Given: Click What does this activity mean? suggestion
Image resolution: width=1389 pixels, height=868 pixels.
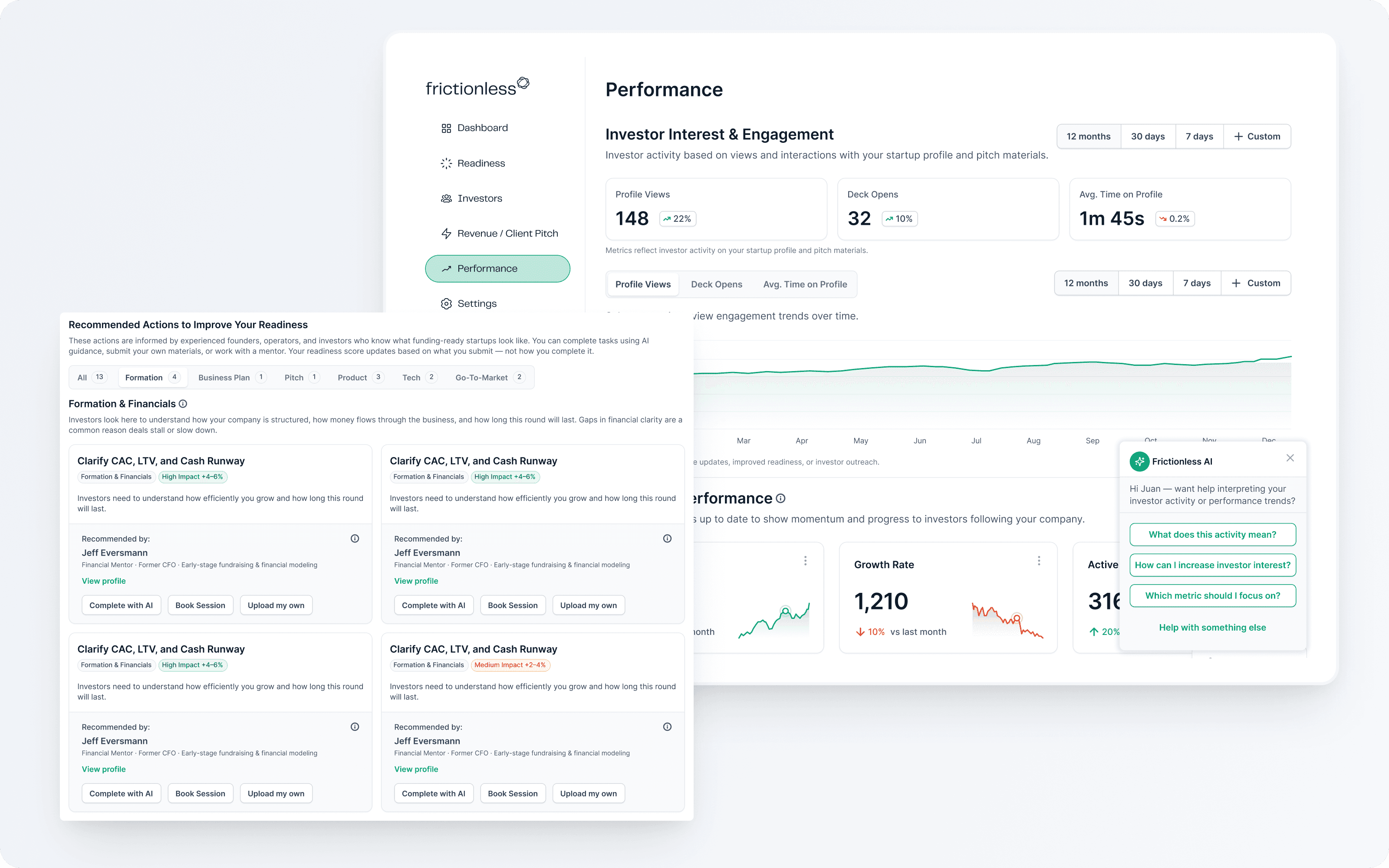Looking at the screenshot, I should [1212, 534].
